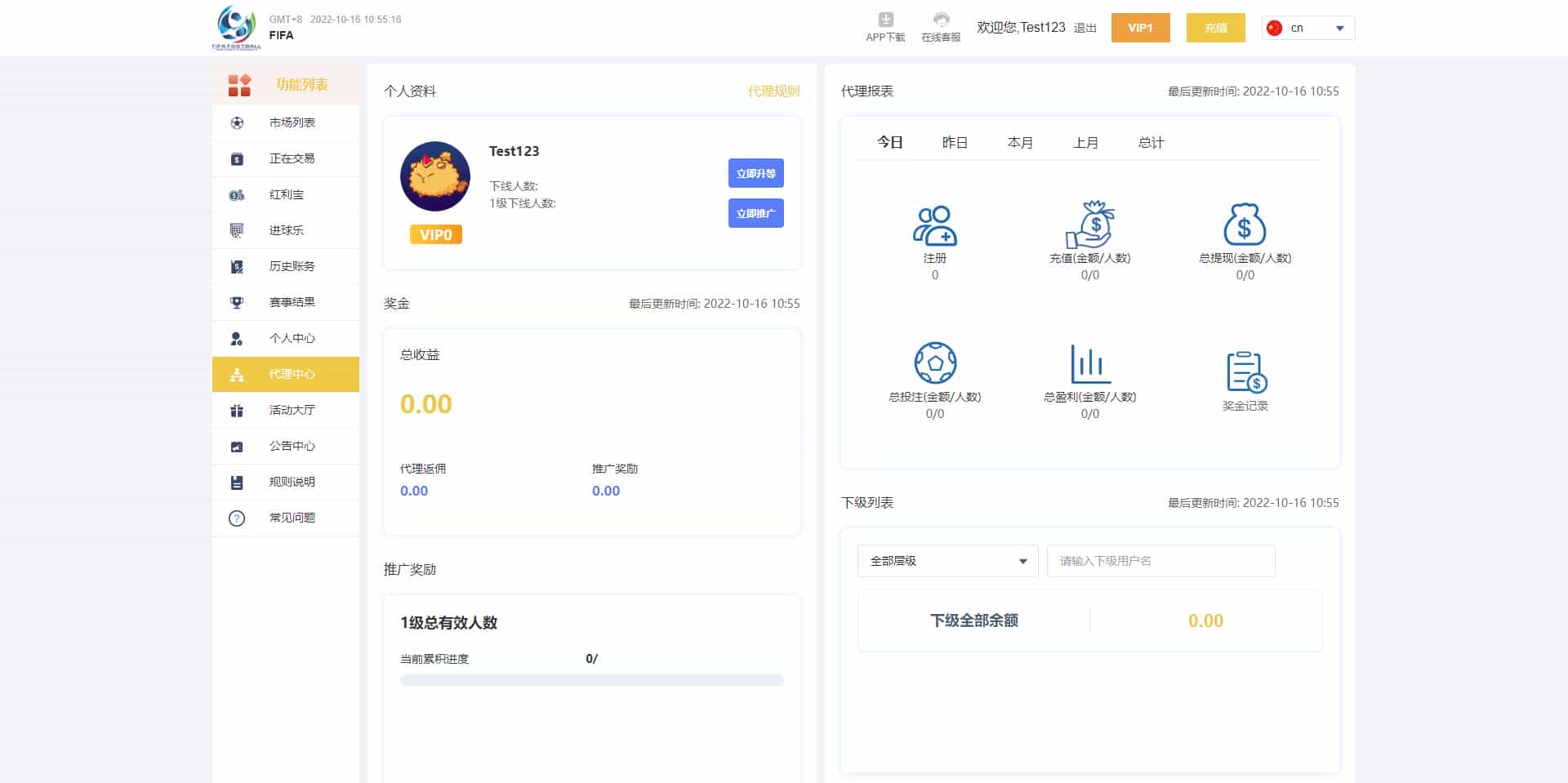Click the APP下载 download icon

[886, 20]
